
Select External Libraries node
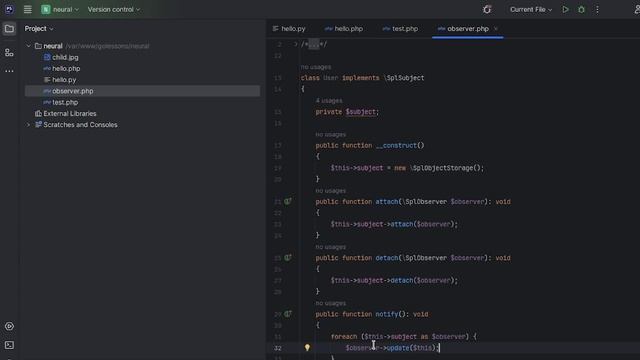(x=69, y=113)
